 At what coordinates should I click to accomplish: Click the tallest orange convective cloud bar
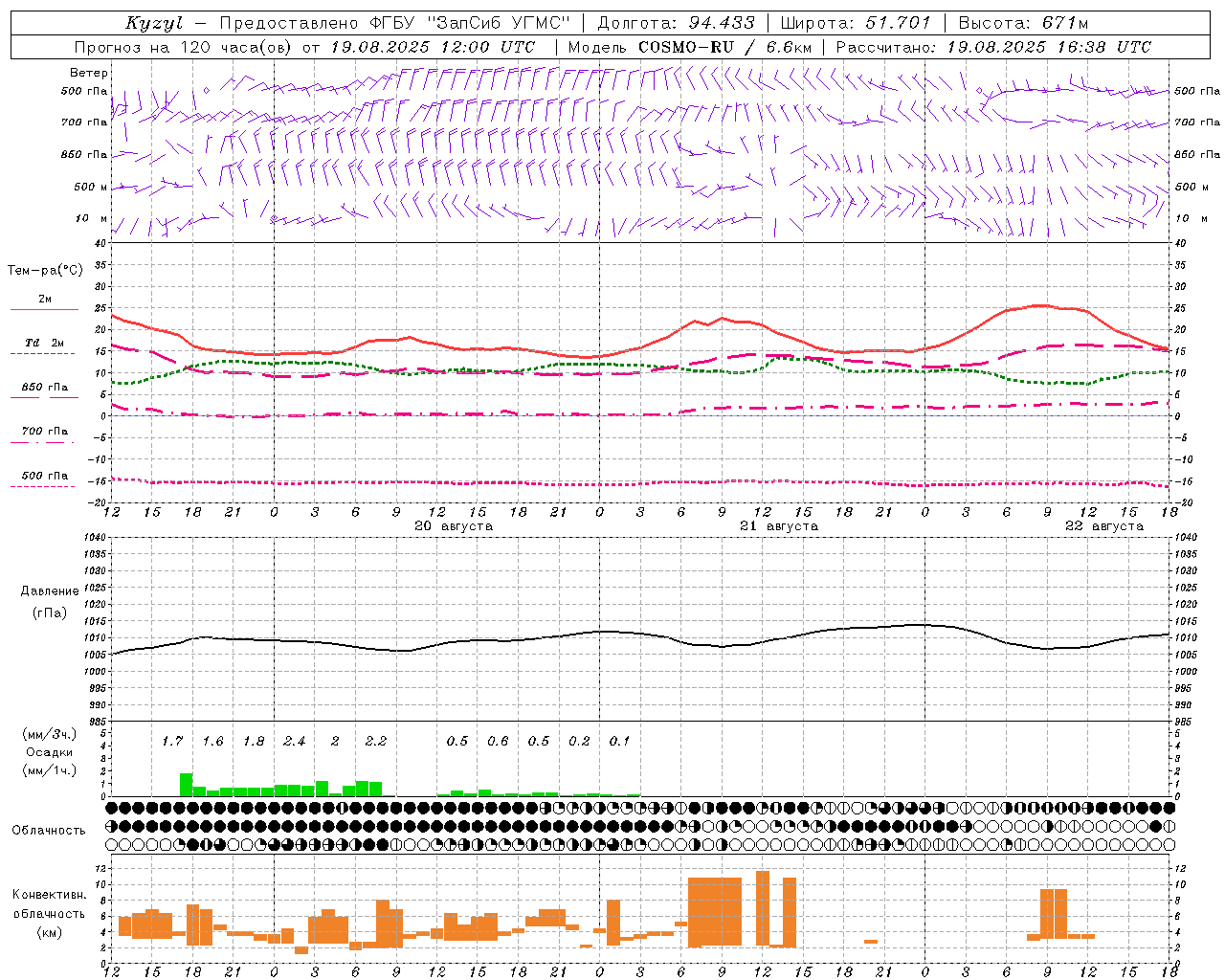[x=763, y=907]
